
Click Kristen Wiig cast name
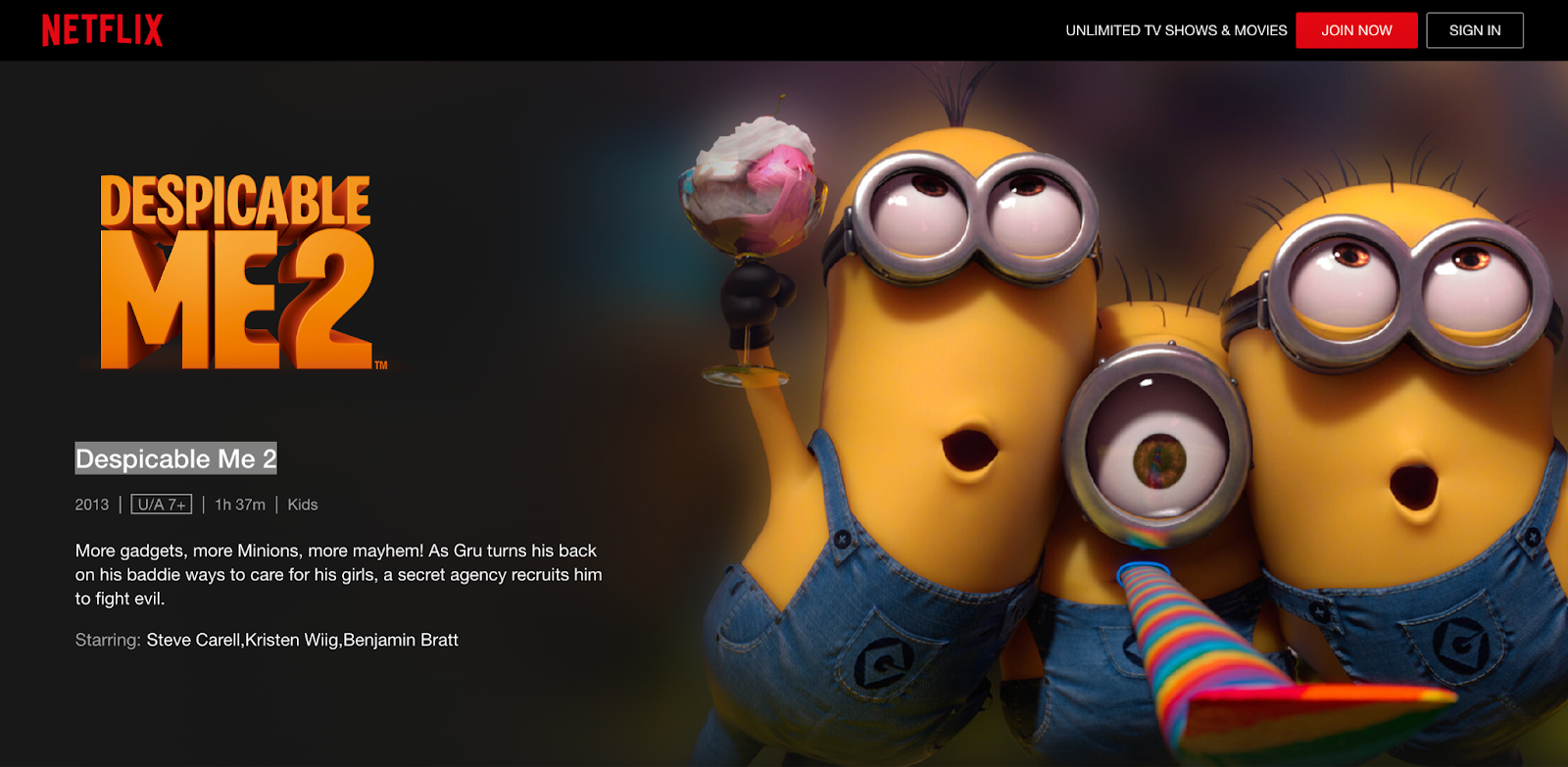pyautogui.click(x=291, y=640)
